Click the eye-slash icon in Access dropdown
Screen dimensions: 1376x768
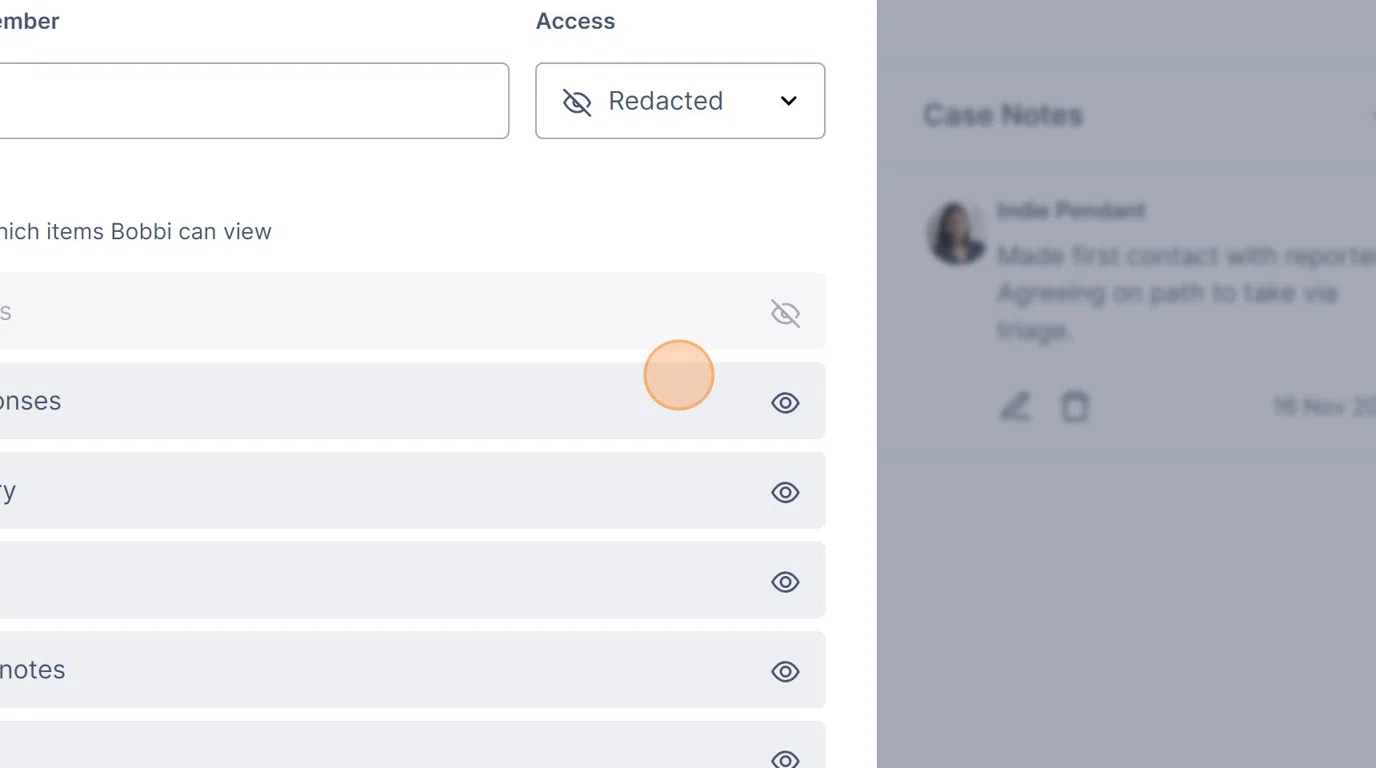click(x=577, y=101)
